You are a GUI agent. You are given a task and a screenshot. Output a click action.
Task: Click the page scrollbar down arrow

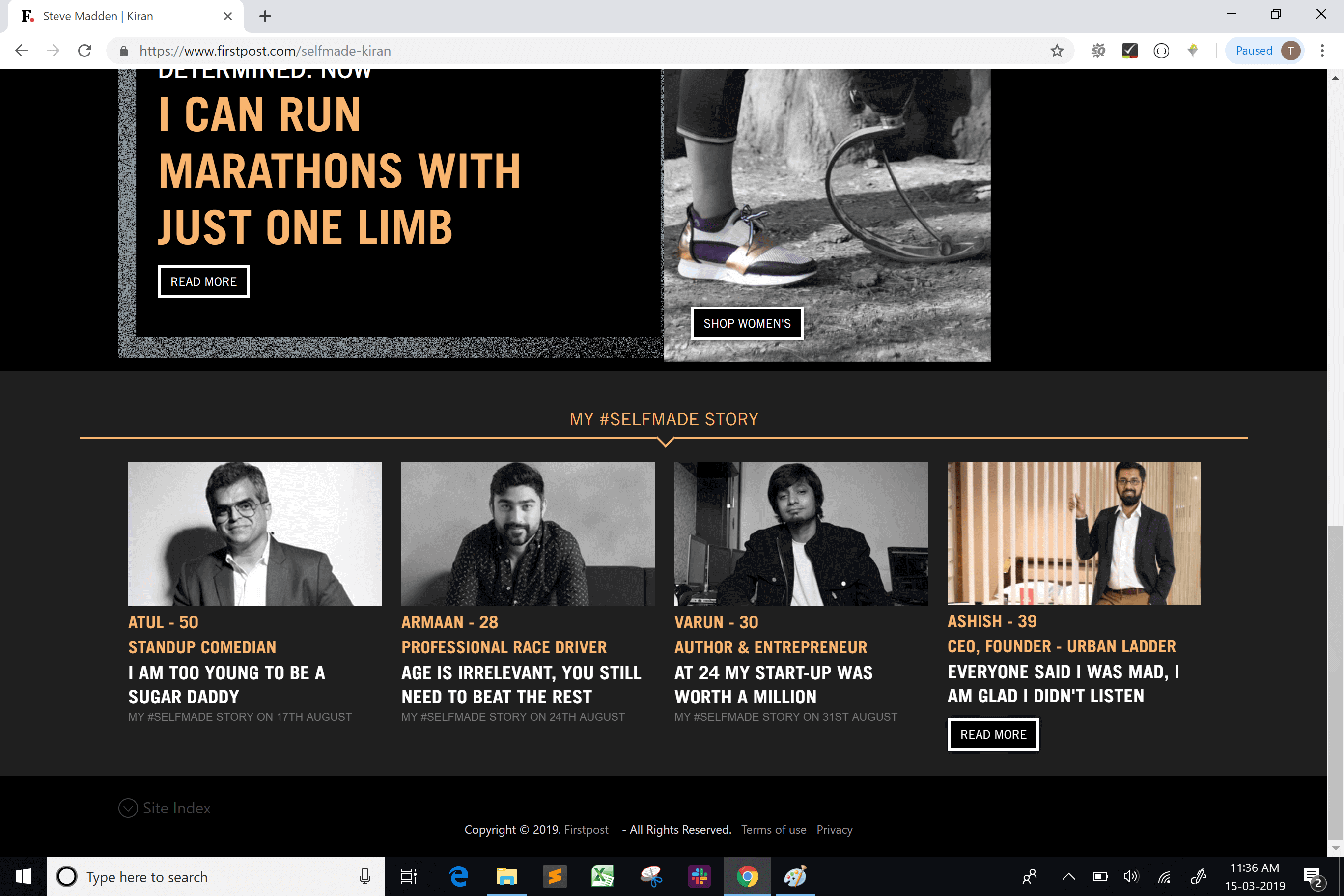click(x=1336, y=848)
